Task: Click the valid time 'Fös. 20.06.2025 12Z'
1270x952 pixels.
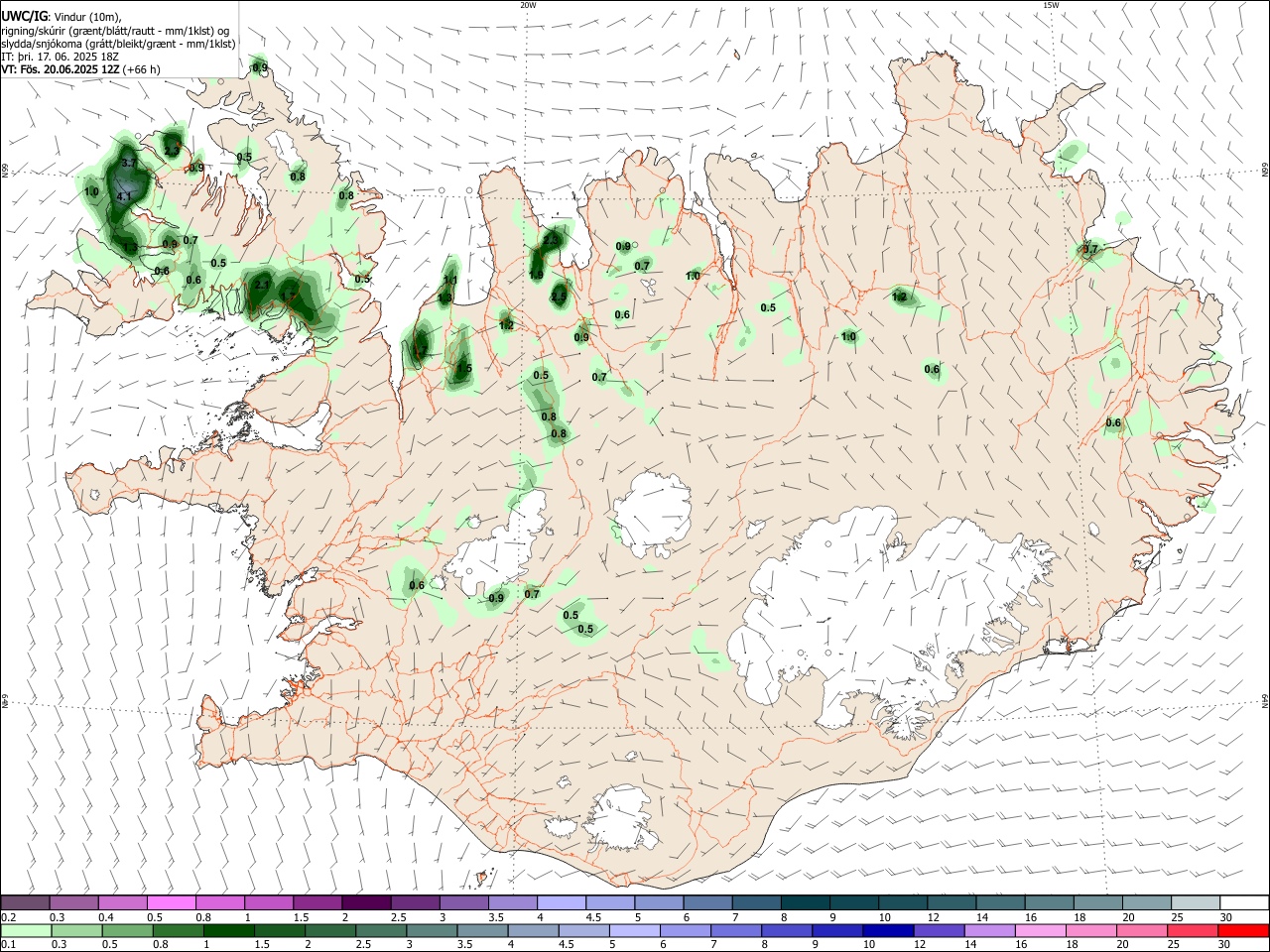Action: [69, 69]
